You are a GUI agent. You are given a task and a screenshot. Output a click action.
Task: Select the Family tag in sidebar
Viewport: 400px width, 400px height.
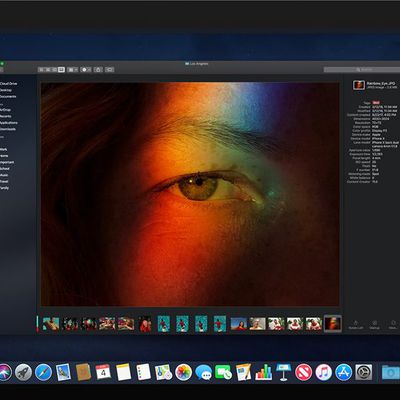coord(5,188)
